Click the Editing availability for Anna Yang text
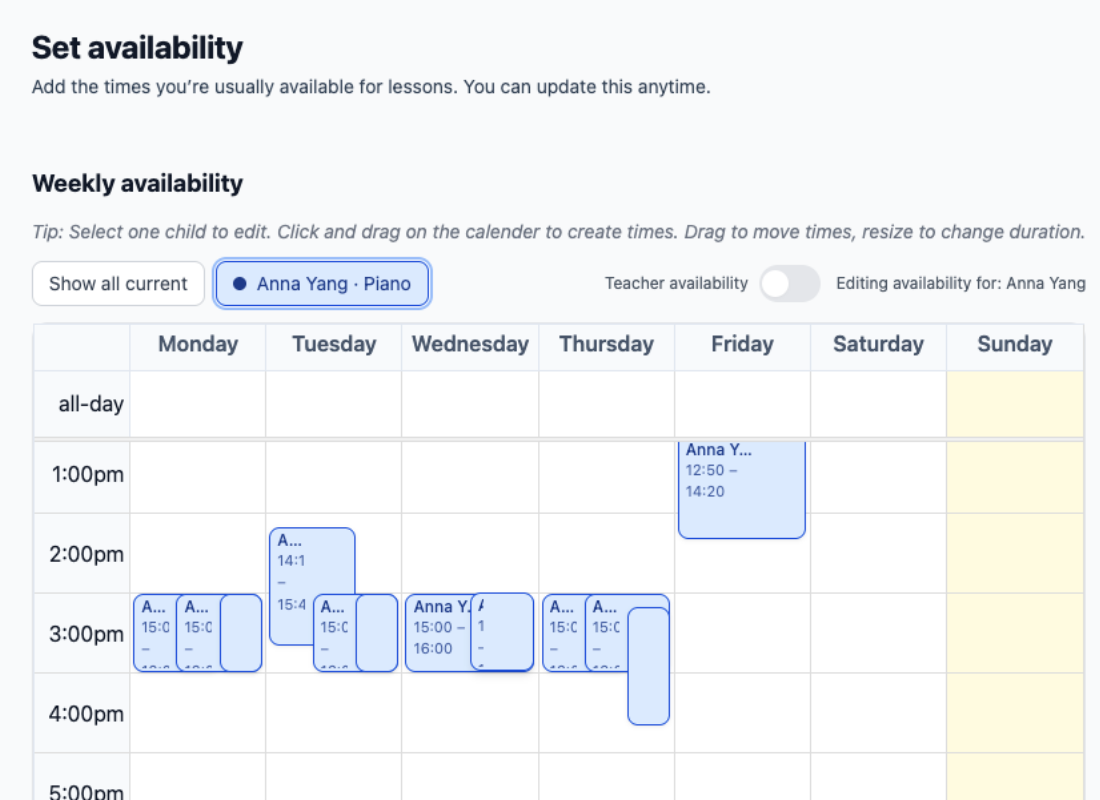Screen dimensions: 1100x800 pos(960,283)
